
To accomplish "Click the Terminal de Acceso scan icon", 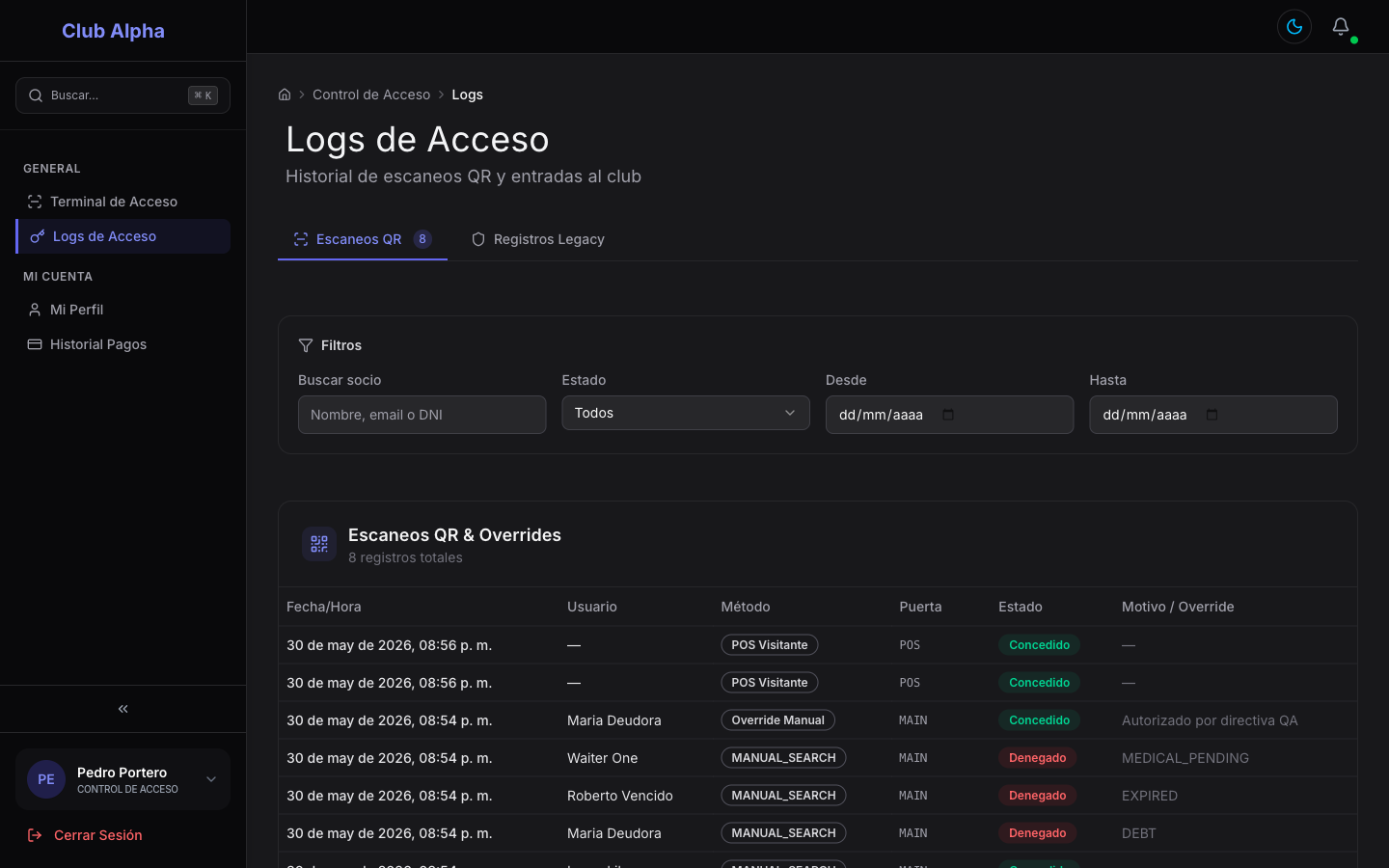I will tap(35, 202).
